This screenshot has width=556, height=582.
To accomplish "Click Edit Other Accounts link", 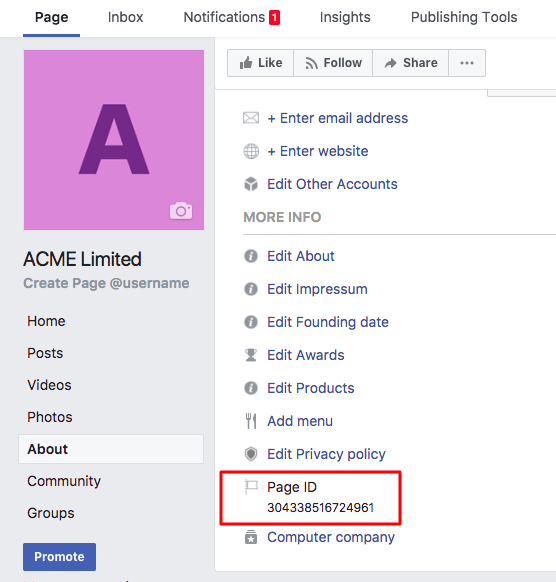I will pos(332,184).
